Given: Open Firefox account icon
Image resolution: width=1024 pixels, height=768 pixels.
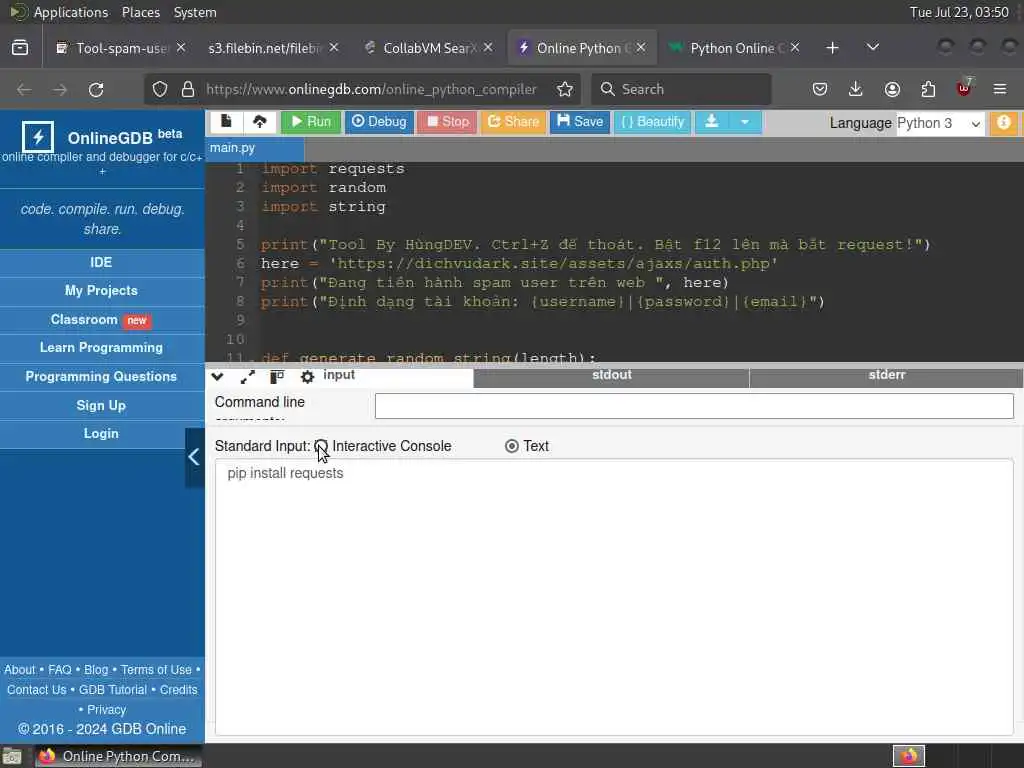Looking at the screenshot, I should point(892,89).
